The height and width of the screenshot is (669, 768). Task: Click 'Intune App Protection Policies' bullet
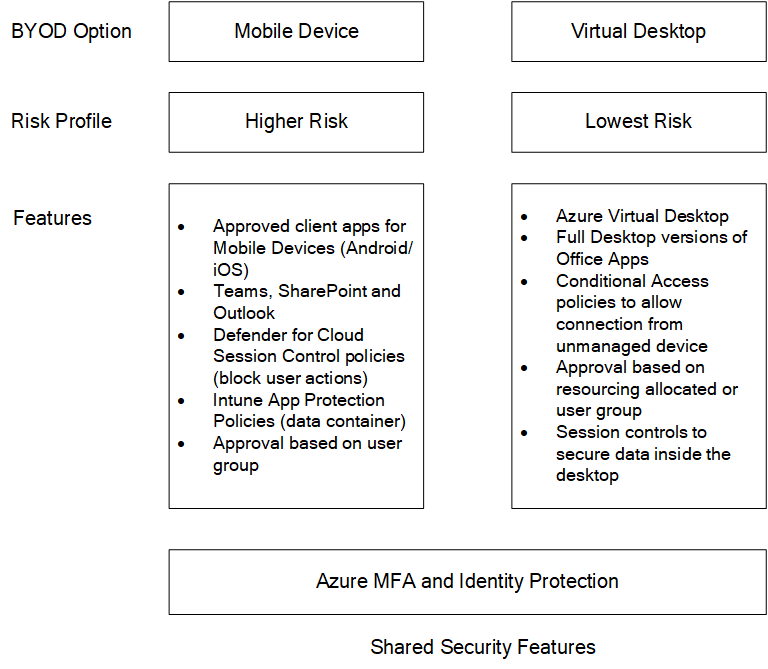click(310, 410)
